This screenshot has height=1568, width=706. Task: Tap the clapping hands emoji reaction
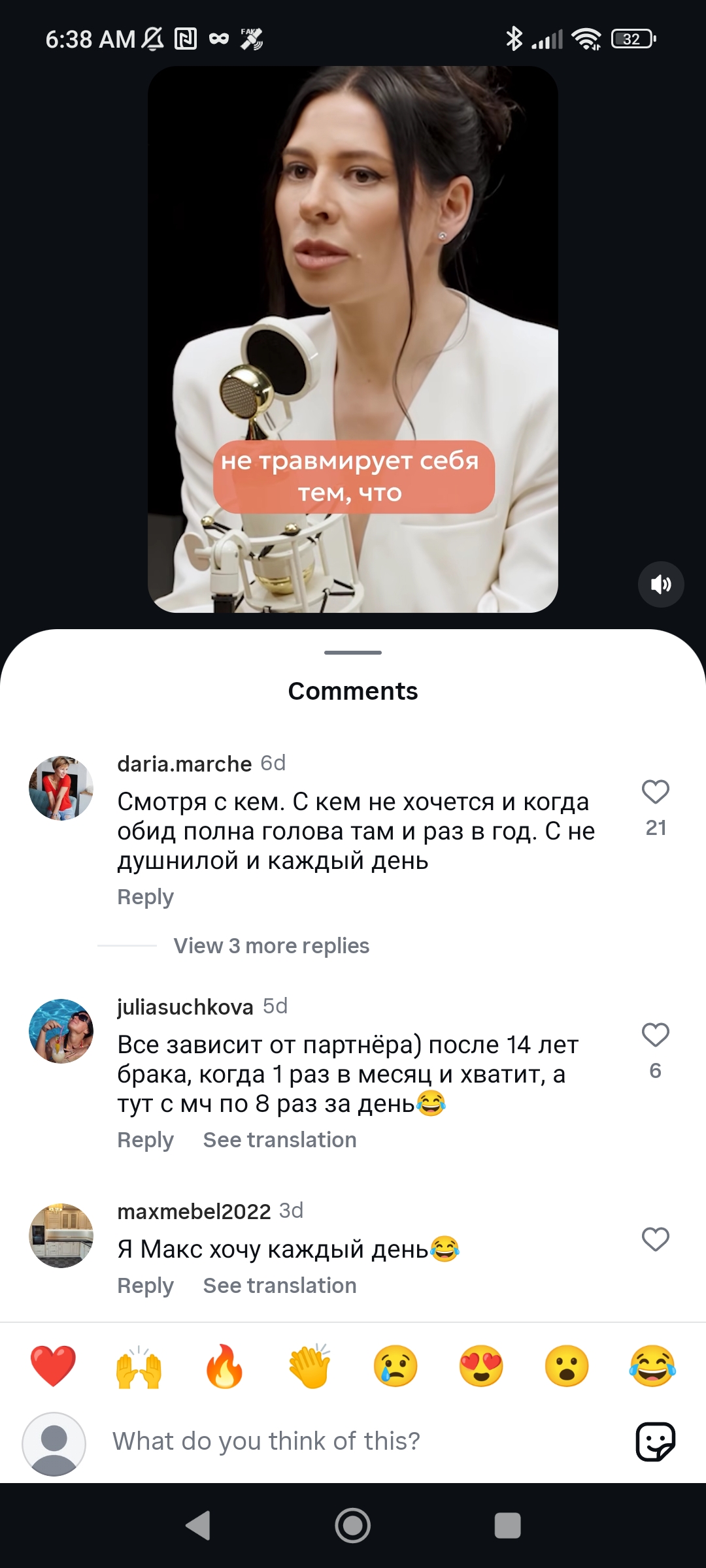[310, 1366]
